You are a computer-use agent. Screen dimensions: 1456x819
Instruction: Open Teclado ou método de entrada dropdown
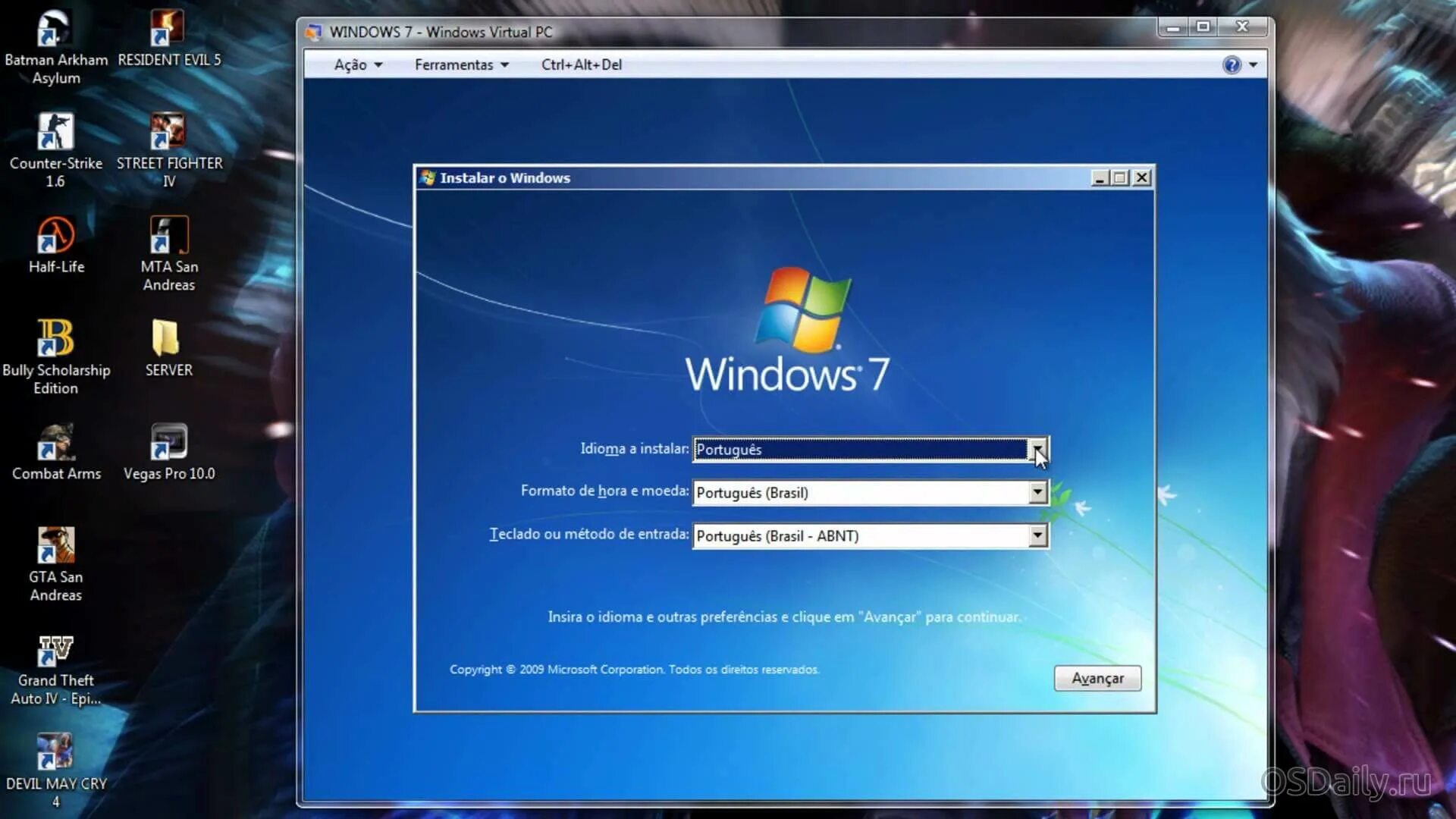click(1037, 536)
